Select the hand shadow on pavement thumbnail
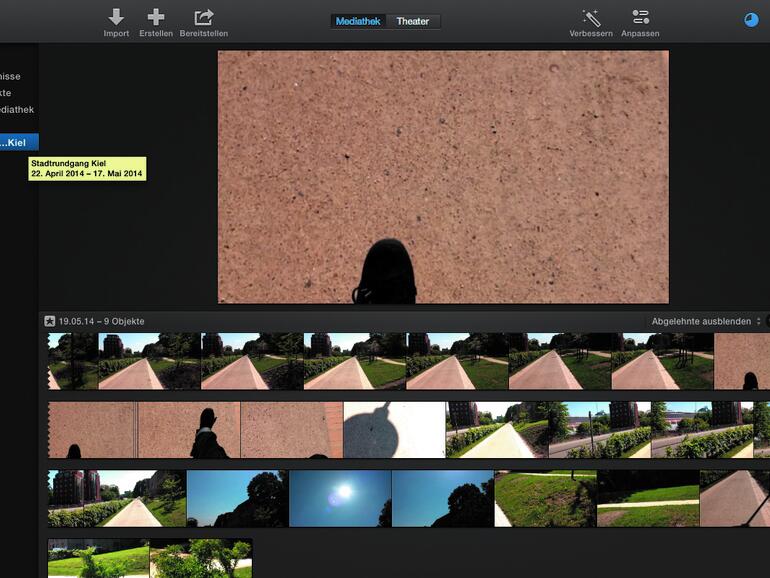 (188, 430)
